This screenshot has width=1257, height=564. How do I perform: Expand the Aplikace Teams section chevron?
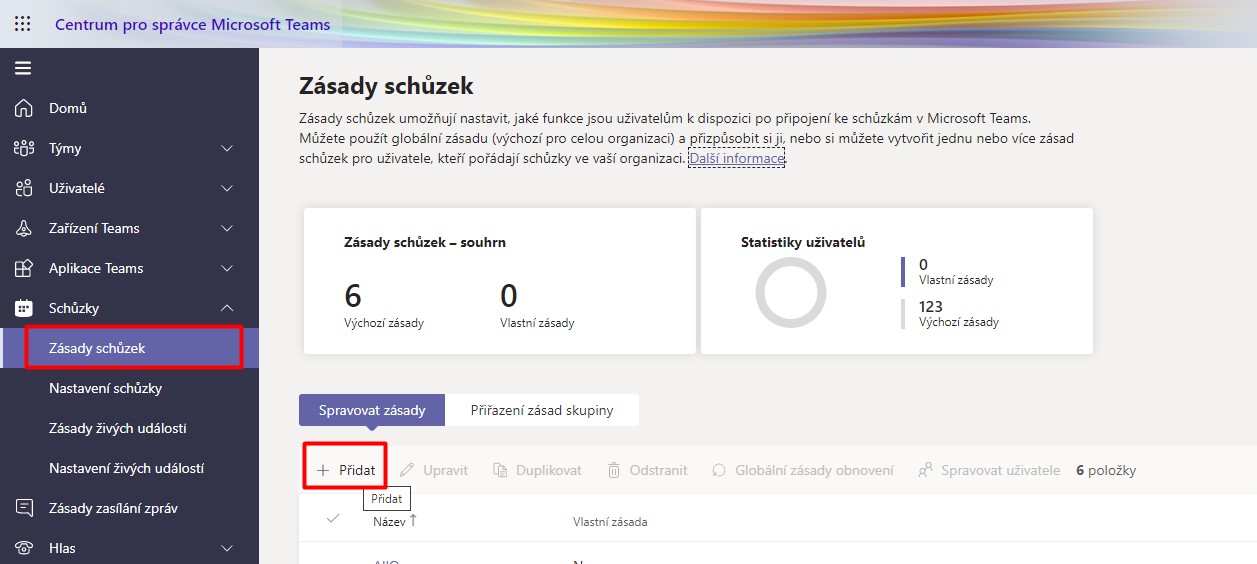coord(227,268)
